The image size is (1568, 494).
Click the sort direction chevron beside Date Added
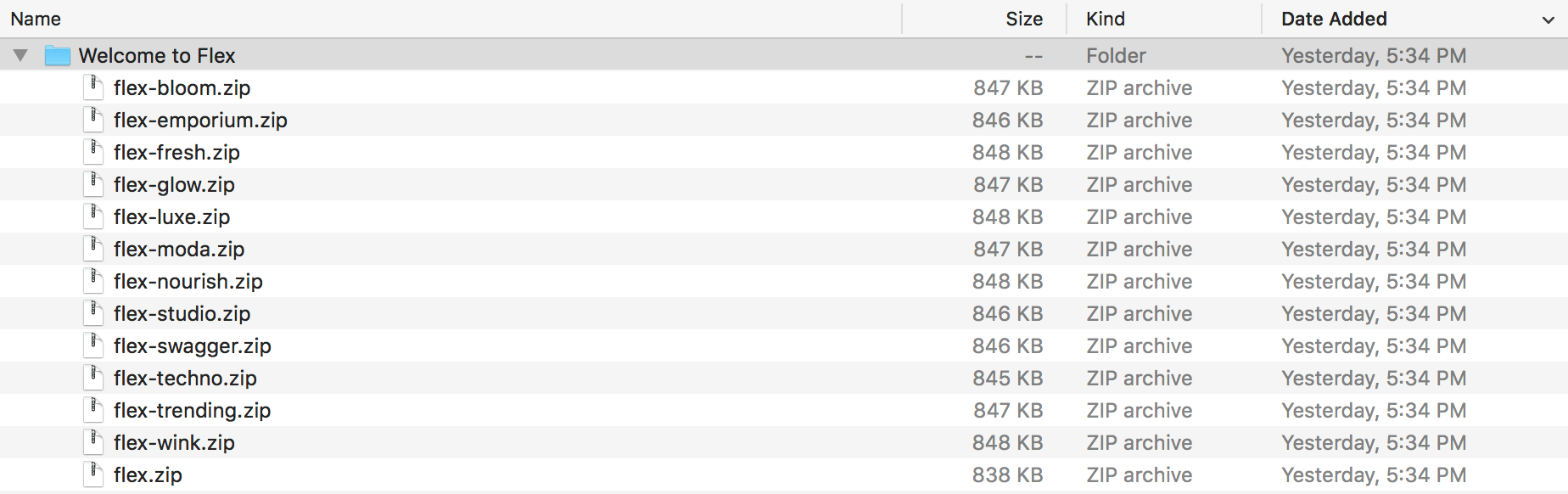(x=1548, y=19)
